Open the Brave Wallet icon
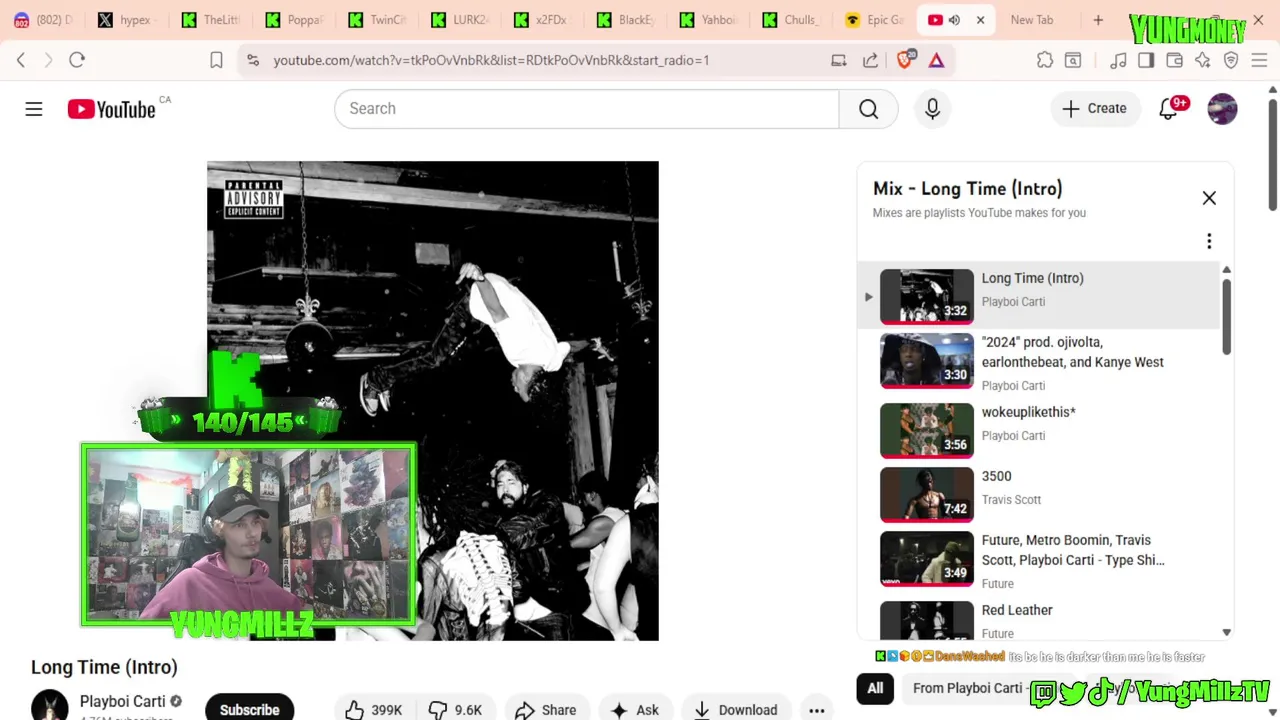This screenshot has width=1280, height=720. (x=1175, y=60)
